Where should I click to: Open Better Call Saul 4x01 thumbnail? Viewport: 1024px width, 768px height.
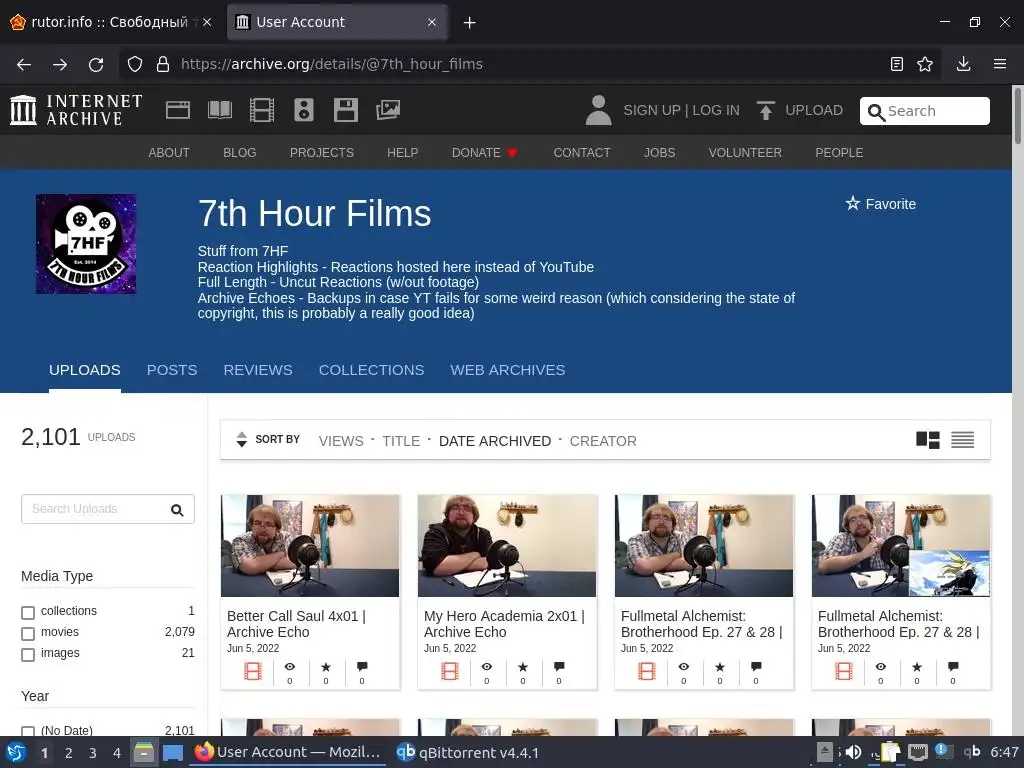pyautogui.click(x=310, y=546)
